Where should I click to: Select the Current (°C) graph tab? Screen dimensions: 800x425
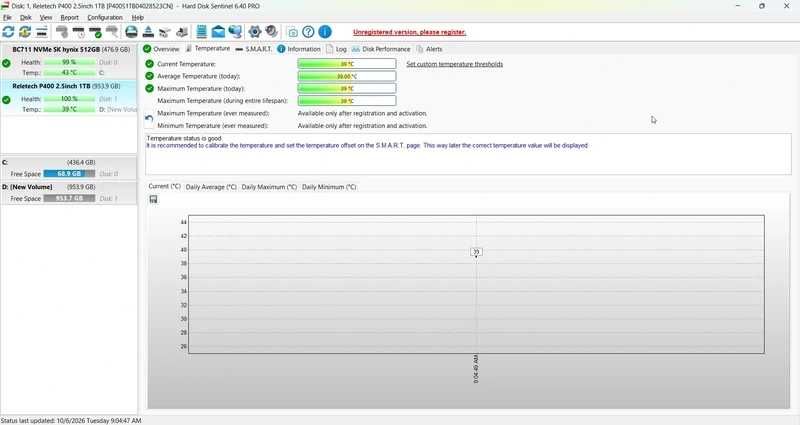164,187
